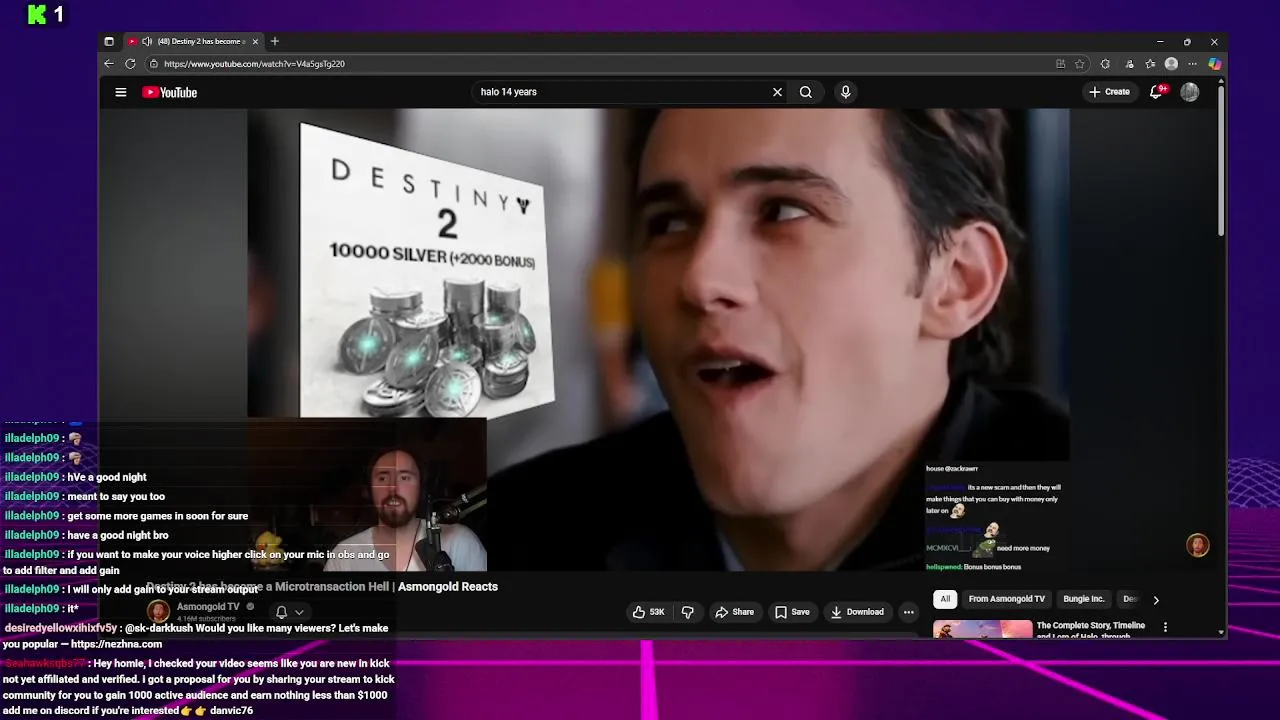
Task: Open the Asmongold TV channel name
Action: click(x=208, y=607)
